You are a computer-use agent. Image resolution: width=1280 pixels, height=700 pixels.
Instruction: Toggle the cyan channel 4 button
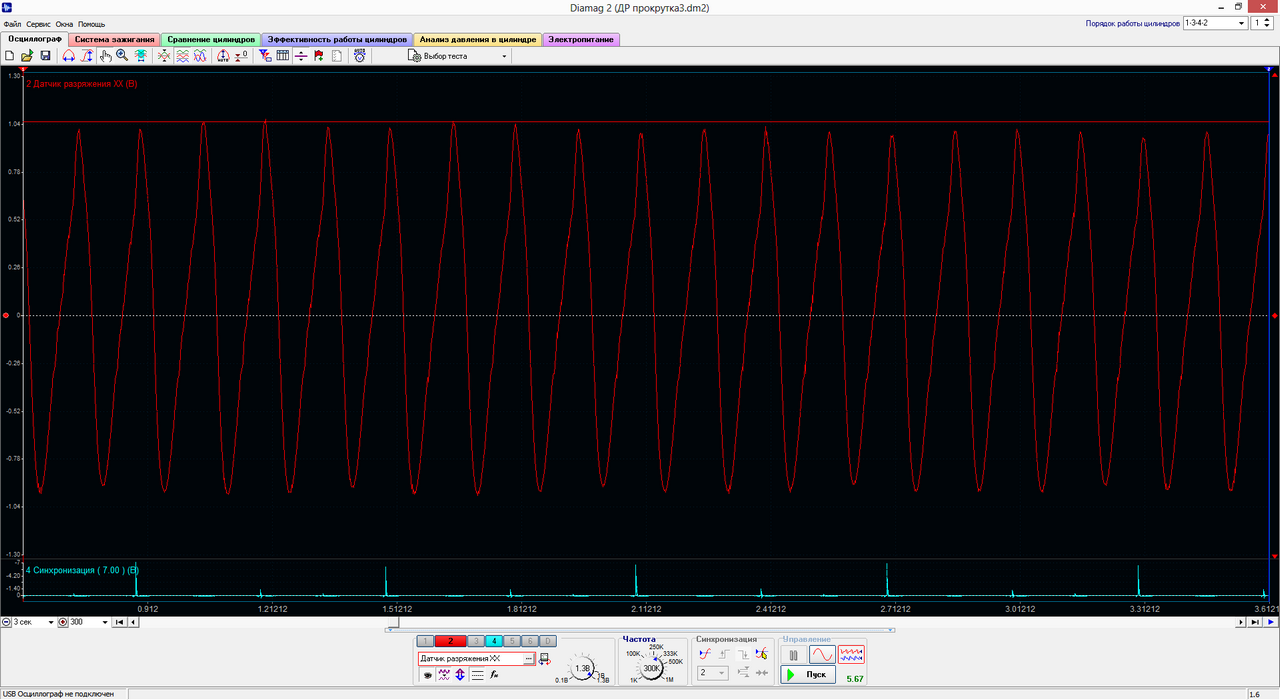494,641
